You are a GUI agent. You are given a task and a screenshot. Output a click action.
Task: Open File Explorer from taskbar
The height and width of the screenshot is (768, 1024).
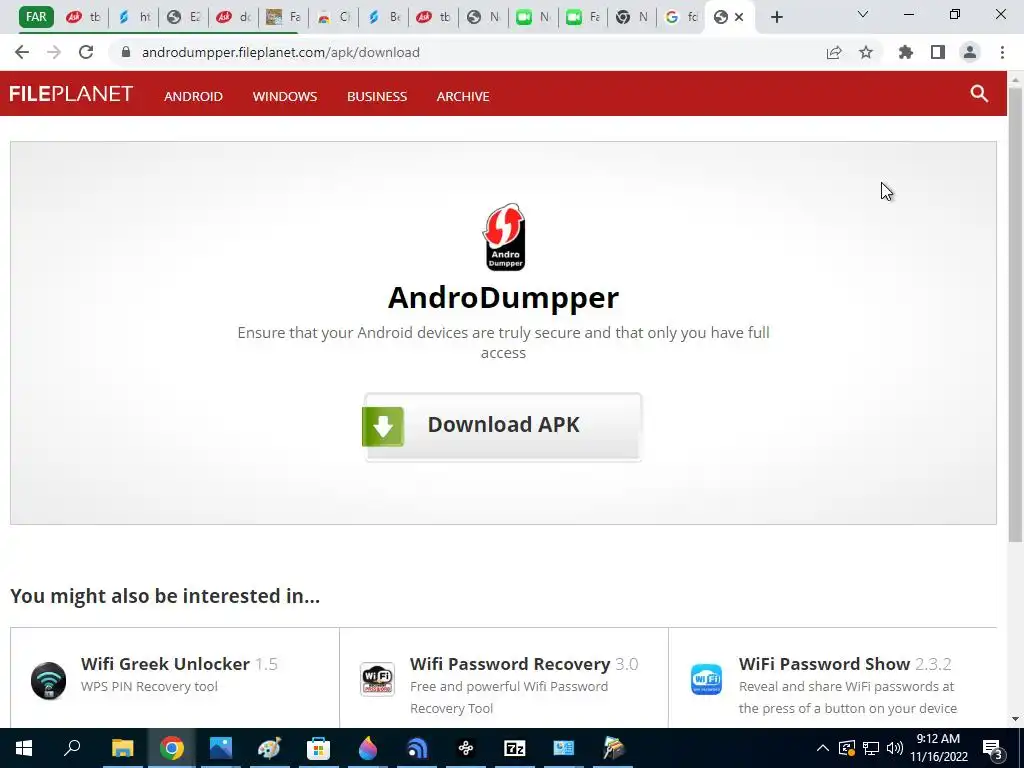pyautogui.click(x=122, y=748)
